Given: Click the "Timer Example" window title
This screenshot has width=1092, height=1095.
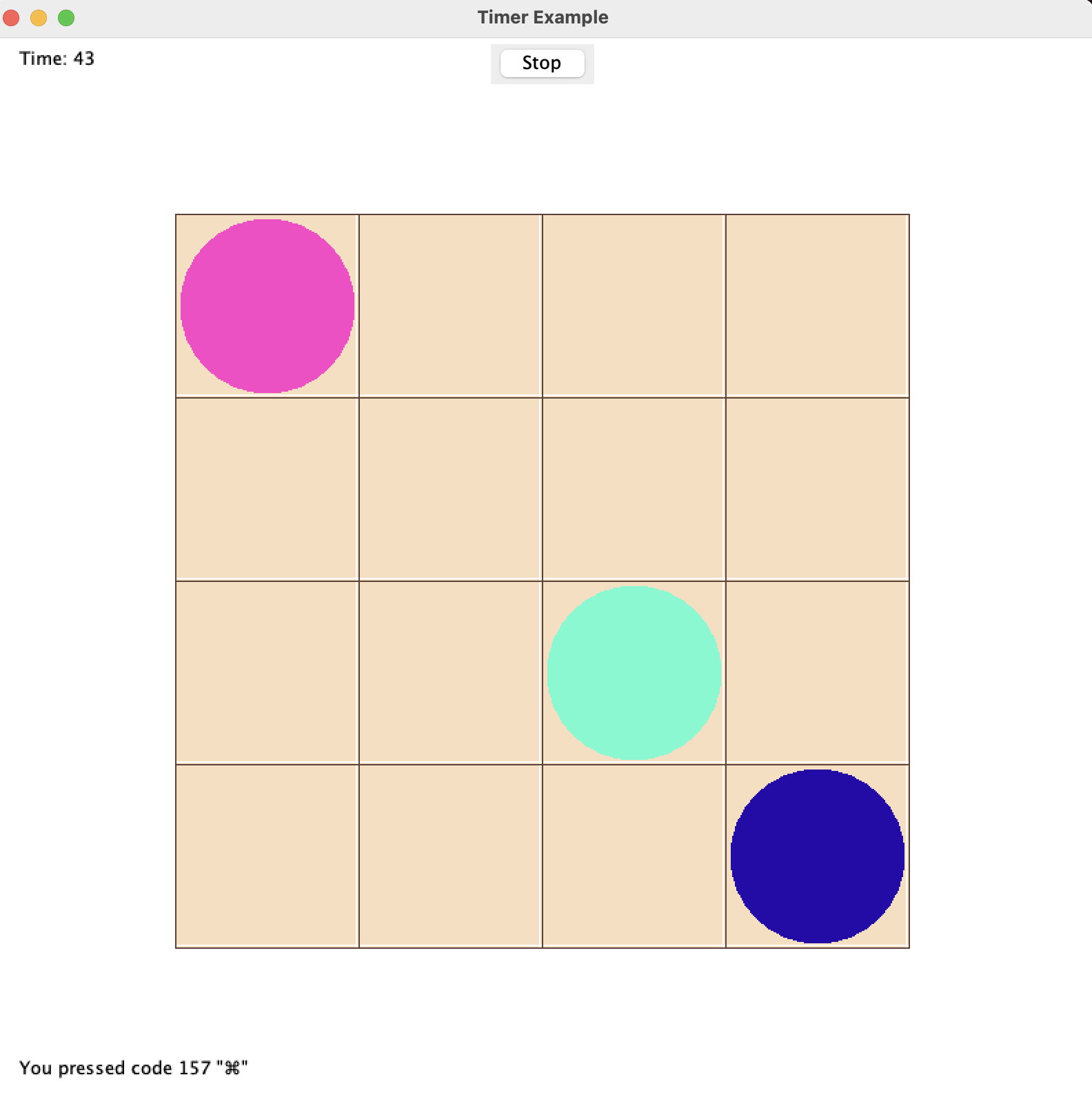Looking at the screenshot, I should (543, 17).
